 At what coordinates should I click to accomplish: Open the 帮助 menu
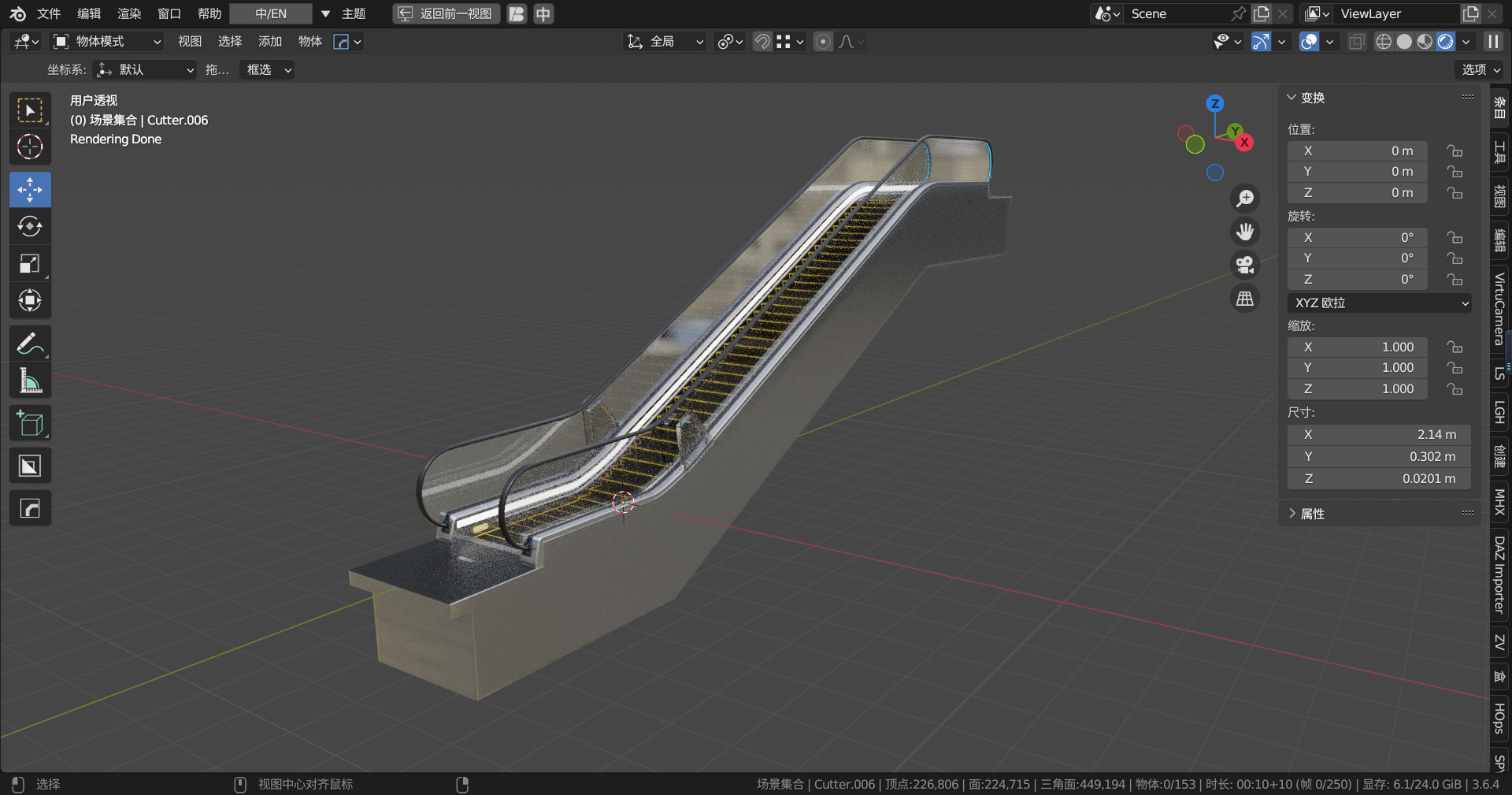coord(209,13)
